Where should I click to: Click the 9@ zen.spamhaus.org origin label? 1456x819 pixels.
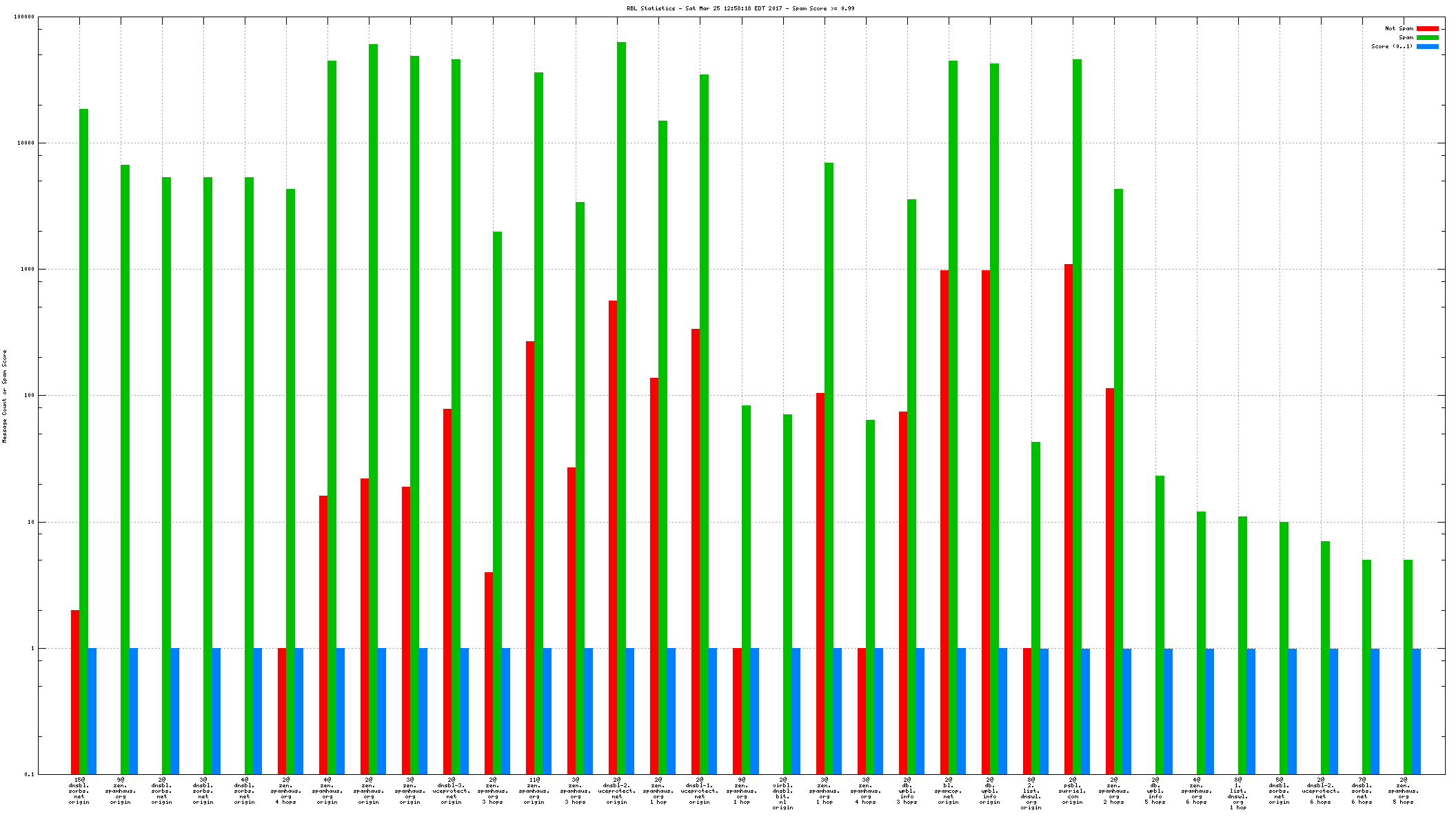[x=121, y=790]
